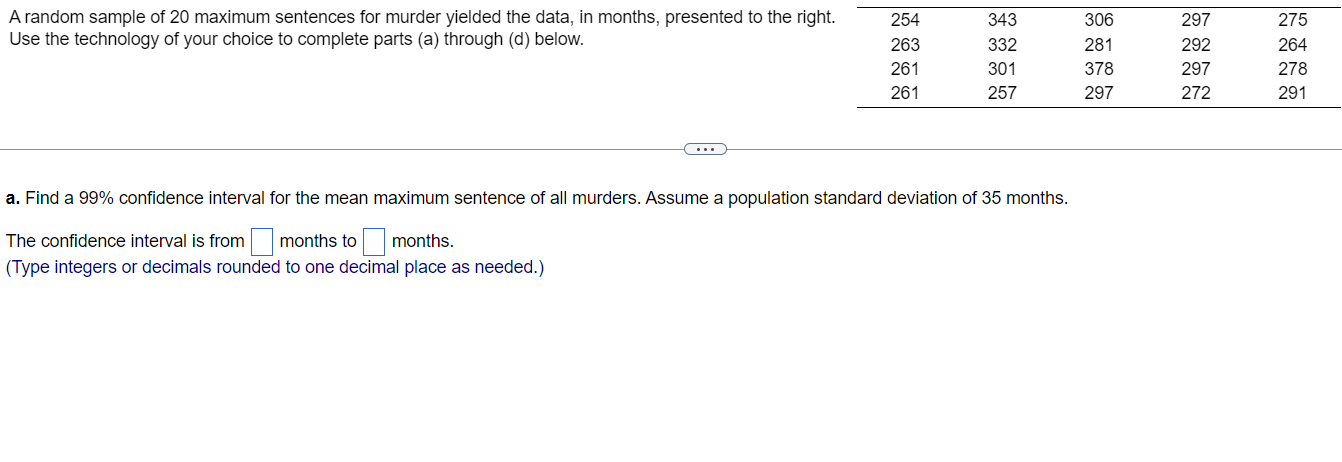Select data value 378 in the table
Screen dimensions: 1342x462
tap(1099, 69)
